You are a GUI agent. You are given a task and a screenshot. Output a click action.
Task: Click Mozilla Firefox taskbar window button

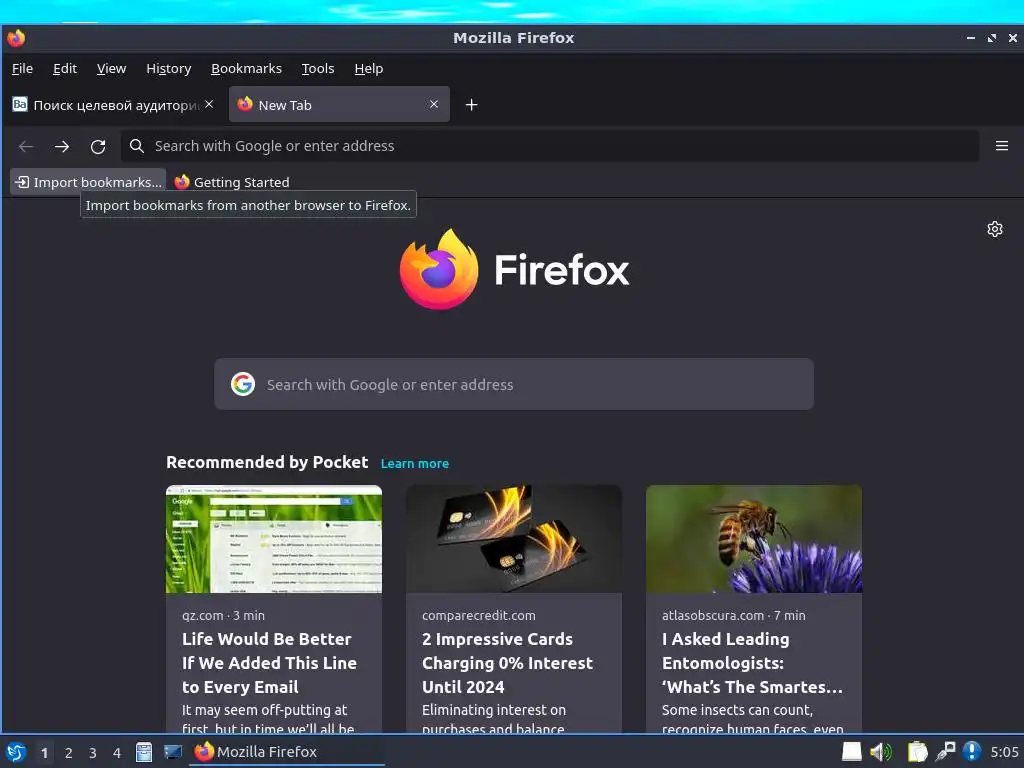click(x=287, y=752)
